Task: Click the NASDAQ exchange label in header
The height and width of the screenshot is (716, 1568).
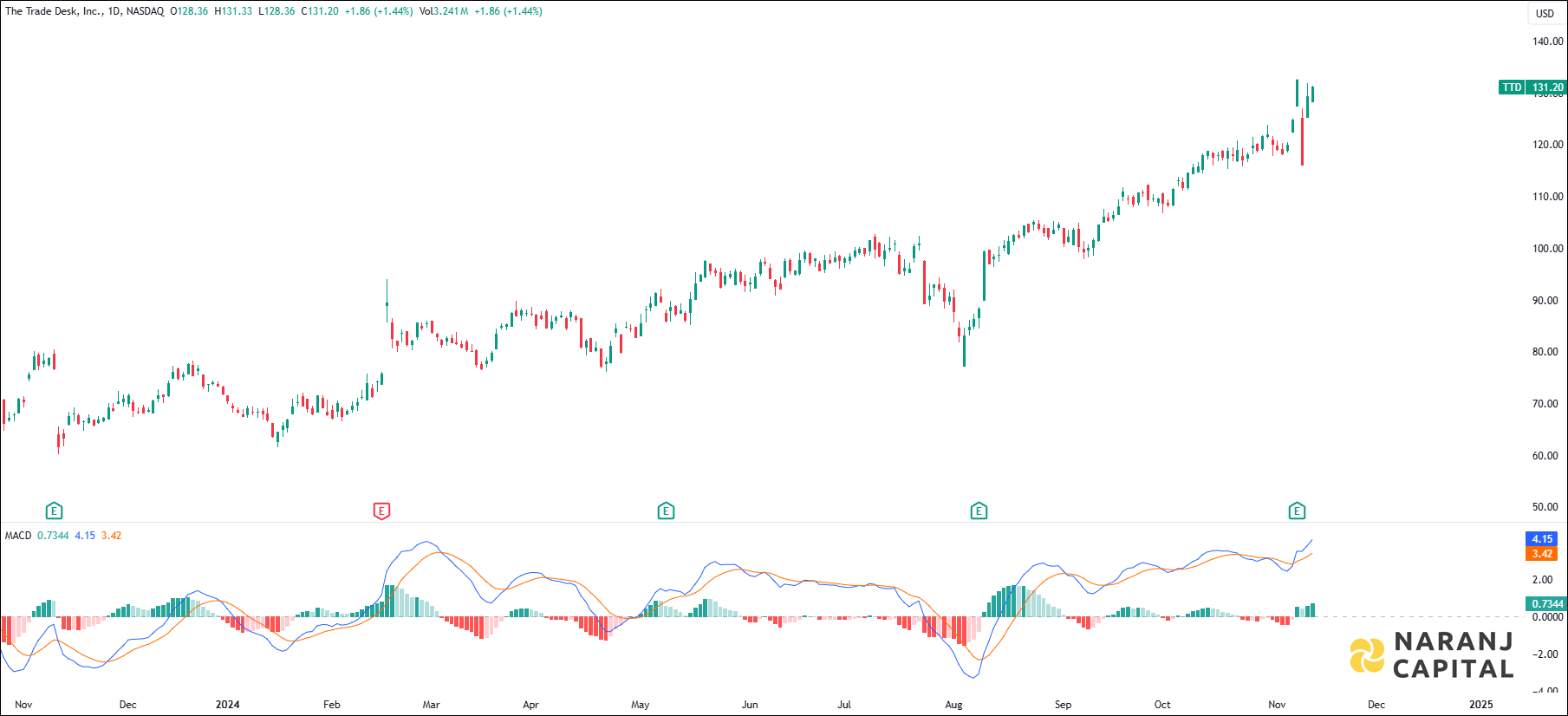Action: [145, 11]
